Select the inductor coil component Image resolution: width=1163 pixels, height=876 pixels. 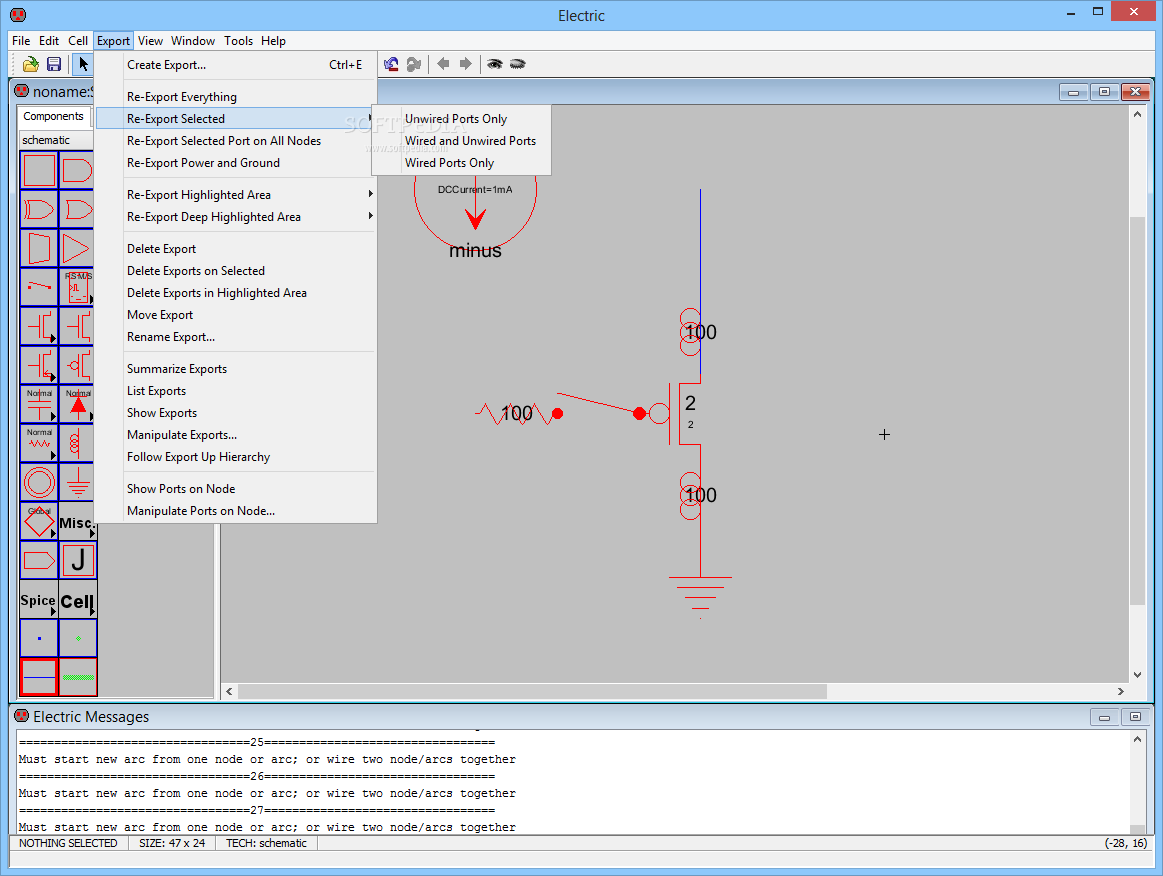[77, 443]
